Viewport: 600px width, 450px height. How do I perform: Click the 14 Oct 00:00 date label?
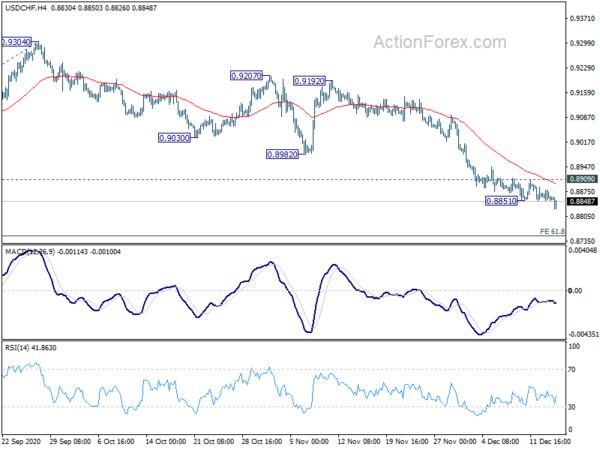(166, 441)
